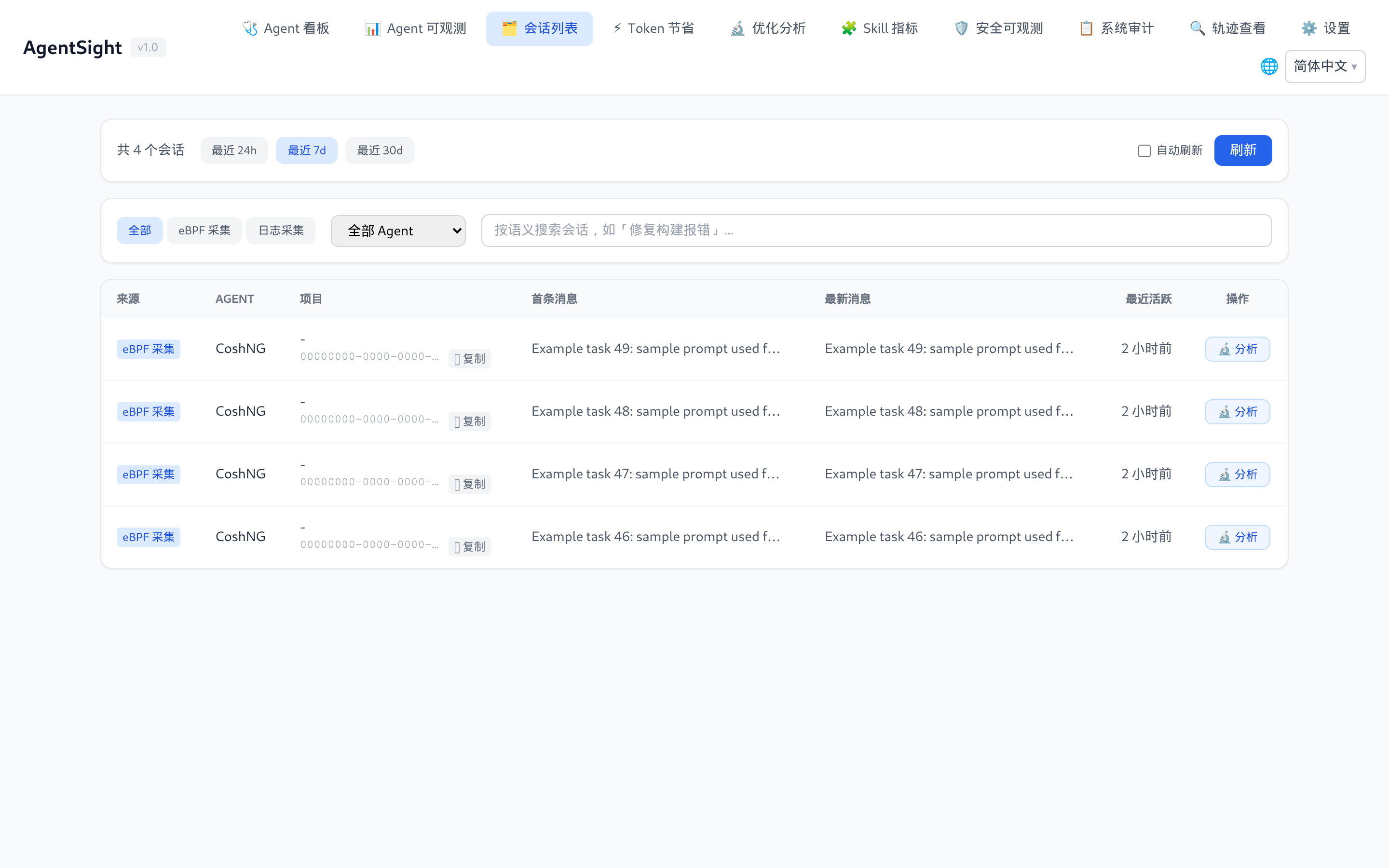The image size is (1389, 868).
Task: Click the 项目 column header
Action: (311, 299)
